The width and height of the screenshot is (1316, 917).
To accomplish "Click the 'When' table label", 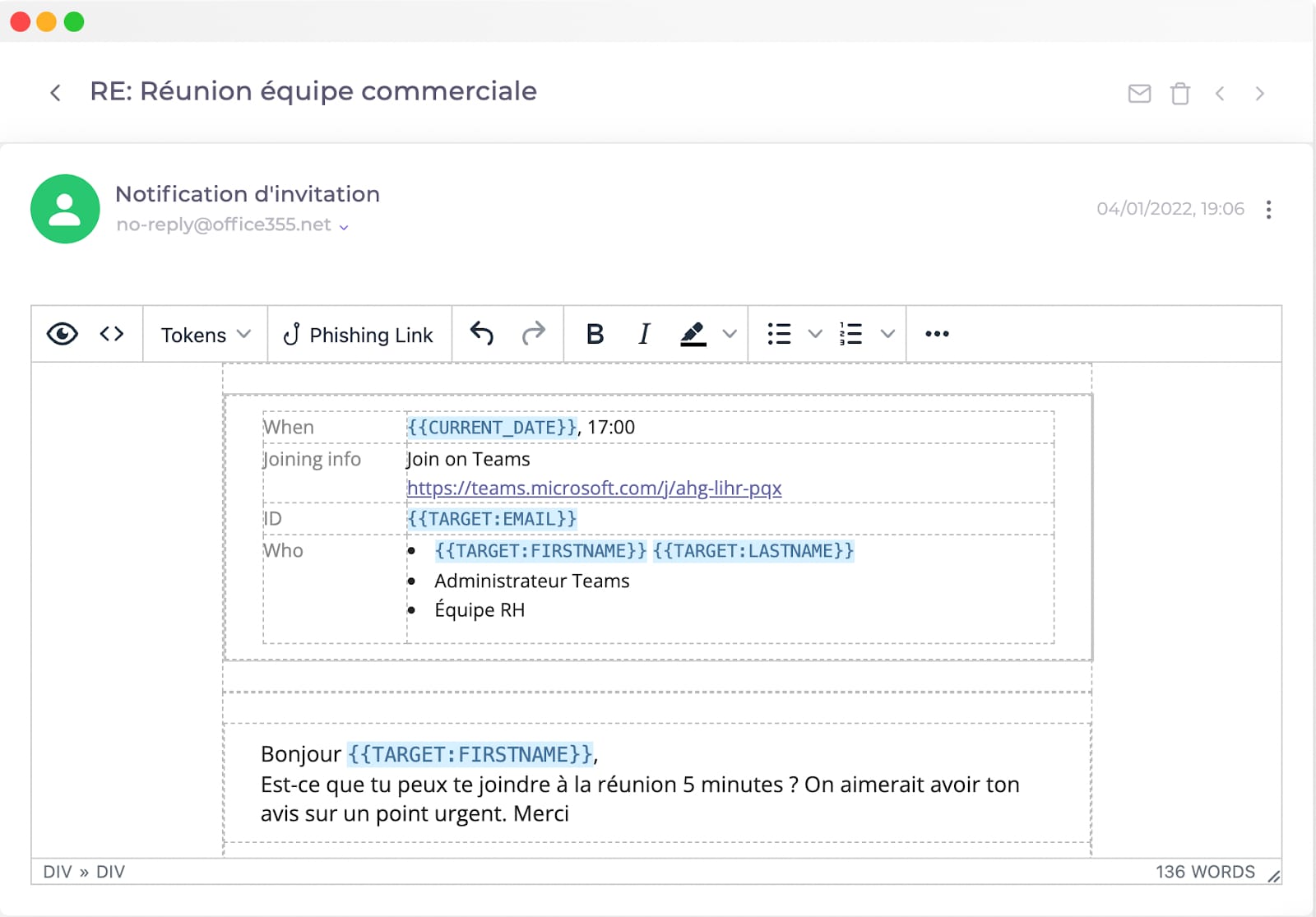I will point(289,428).
